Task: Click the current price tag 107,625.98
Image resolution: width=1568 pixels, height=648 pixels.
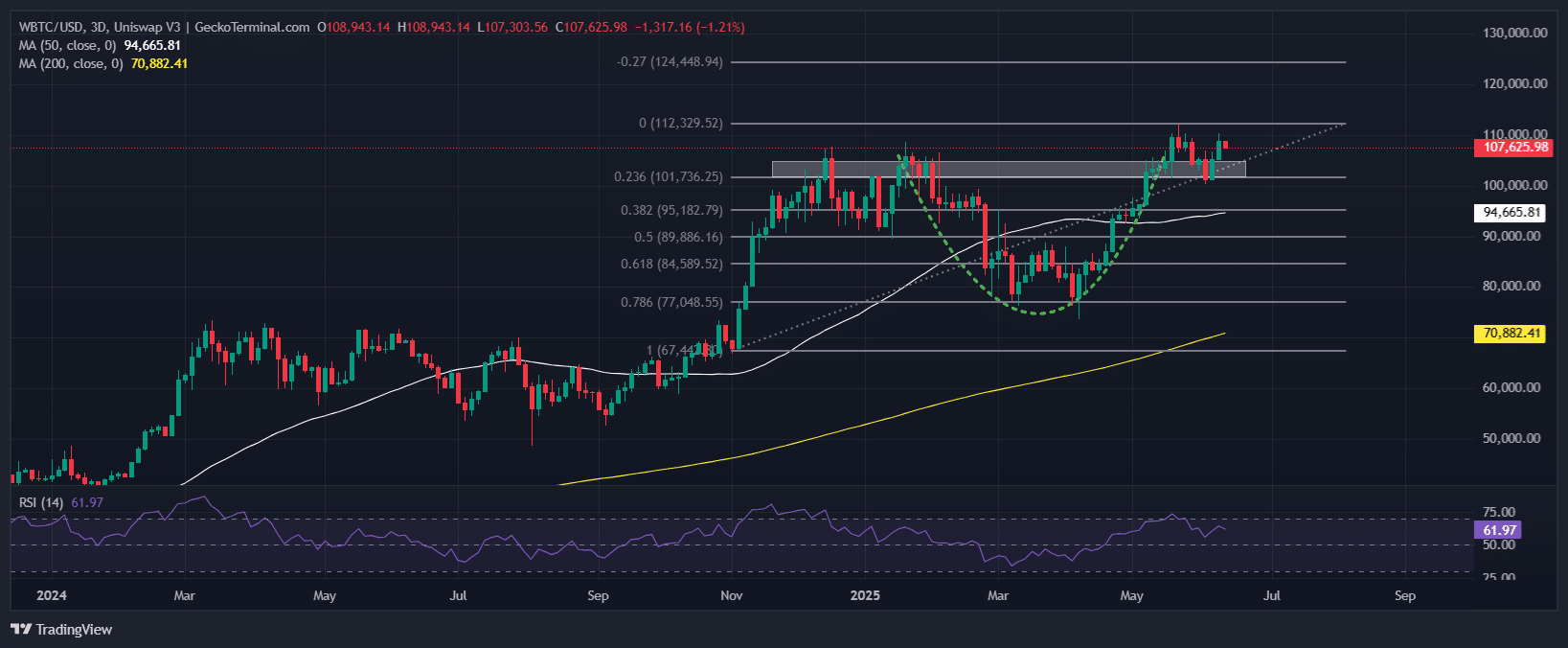Action: pos(1512,148)
